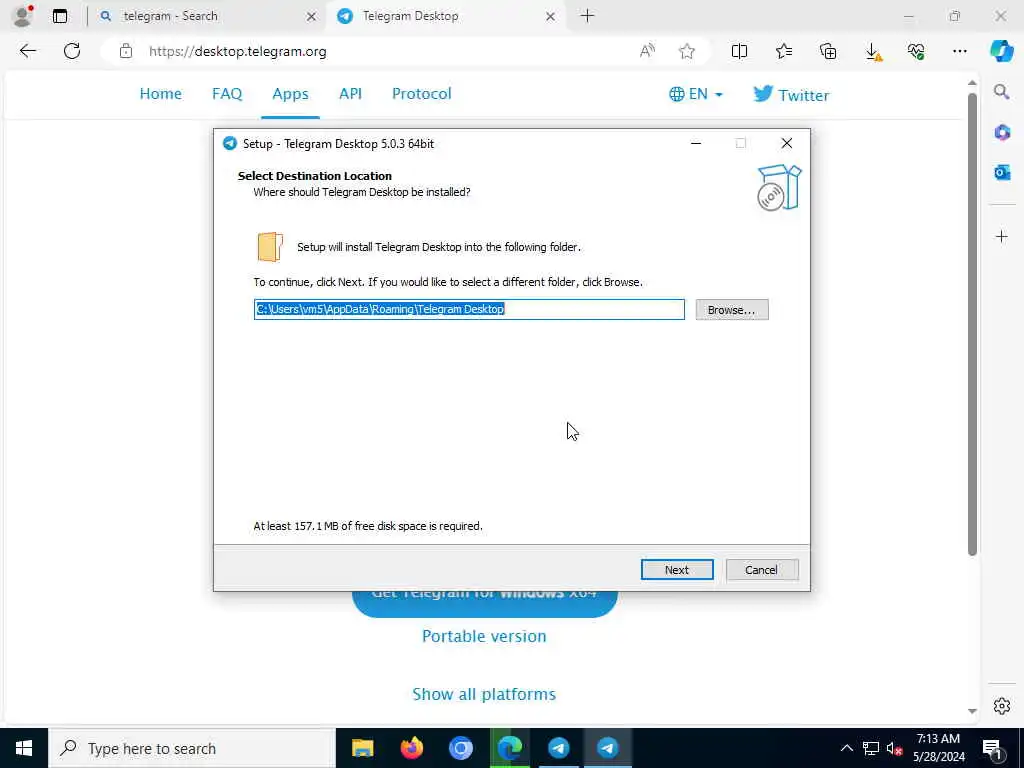Open the Favorites list icon

[784, 51]
